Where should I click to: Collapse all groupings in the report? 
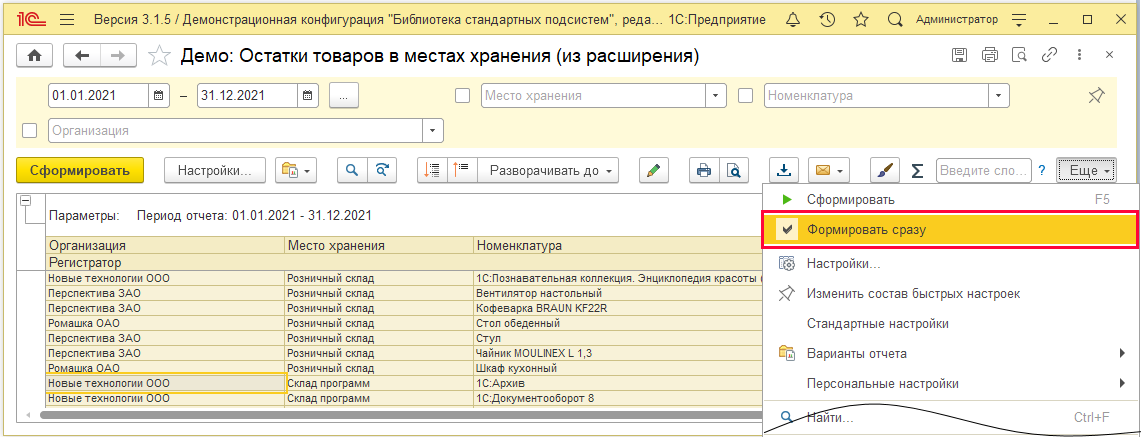(x=432, y=170)
